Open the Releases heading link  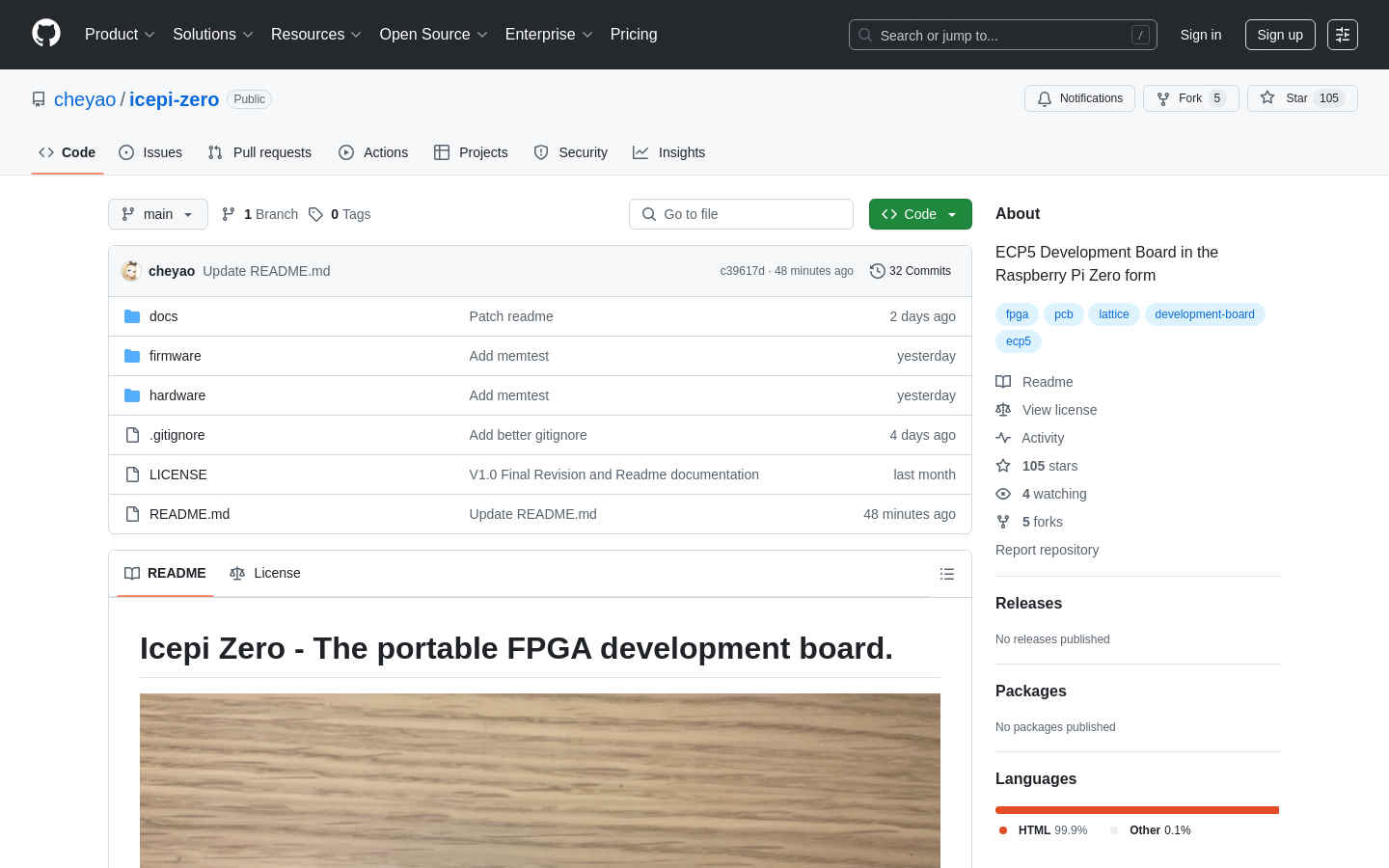click(x=1028, y=604)
